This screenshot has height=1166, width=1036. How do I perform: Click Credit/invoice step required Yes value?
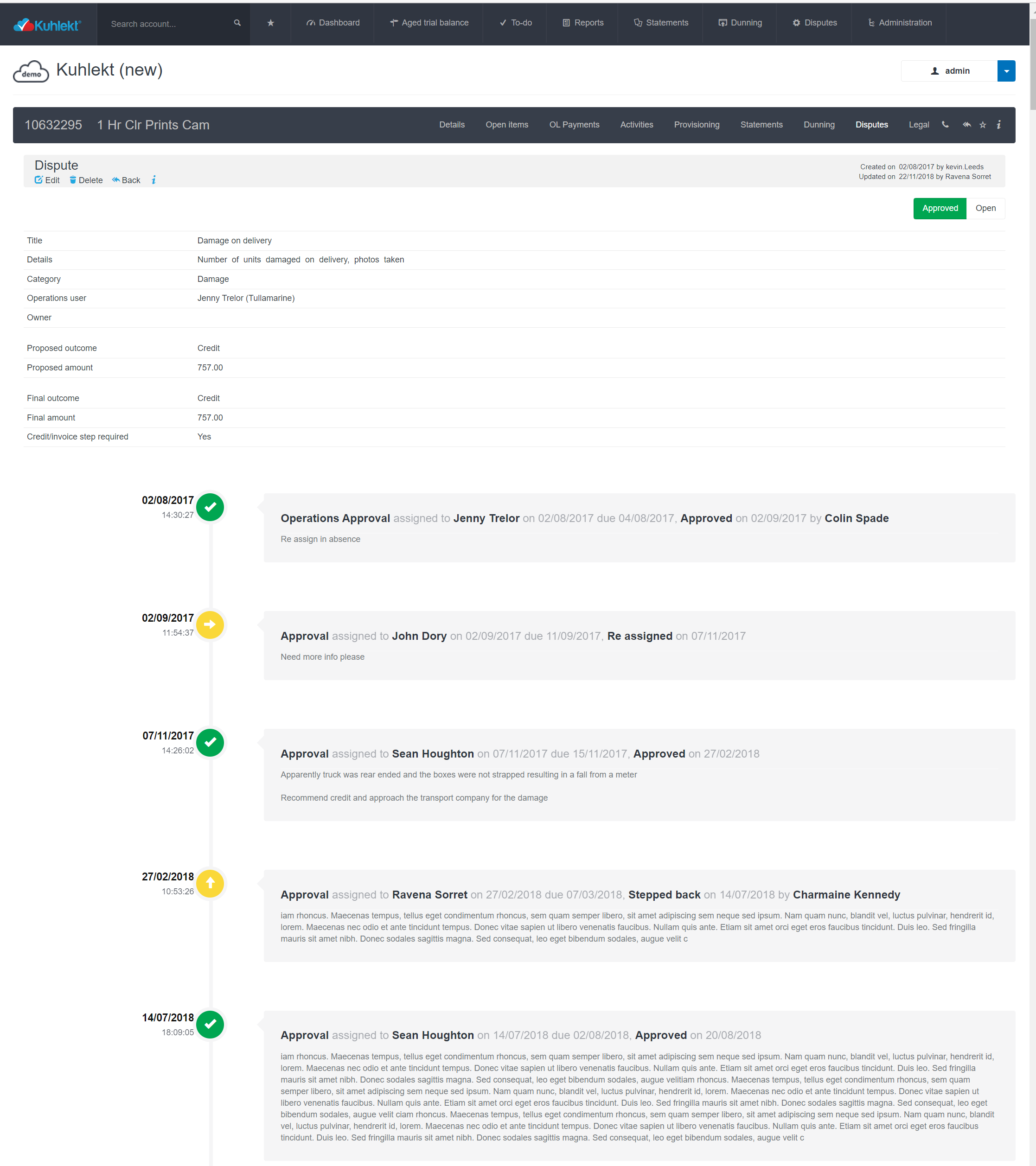point(204,437)
